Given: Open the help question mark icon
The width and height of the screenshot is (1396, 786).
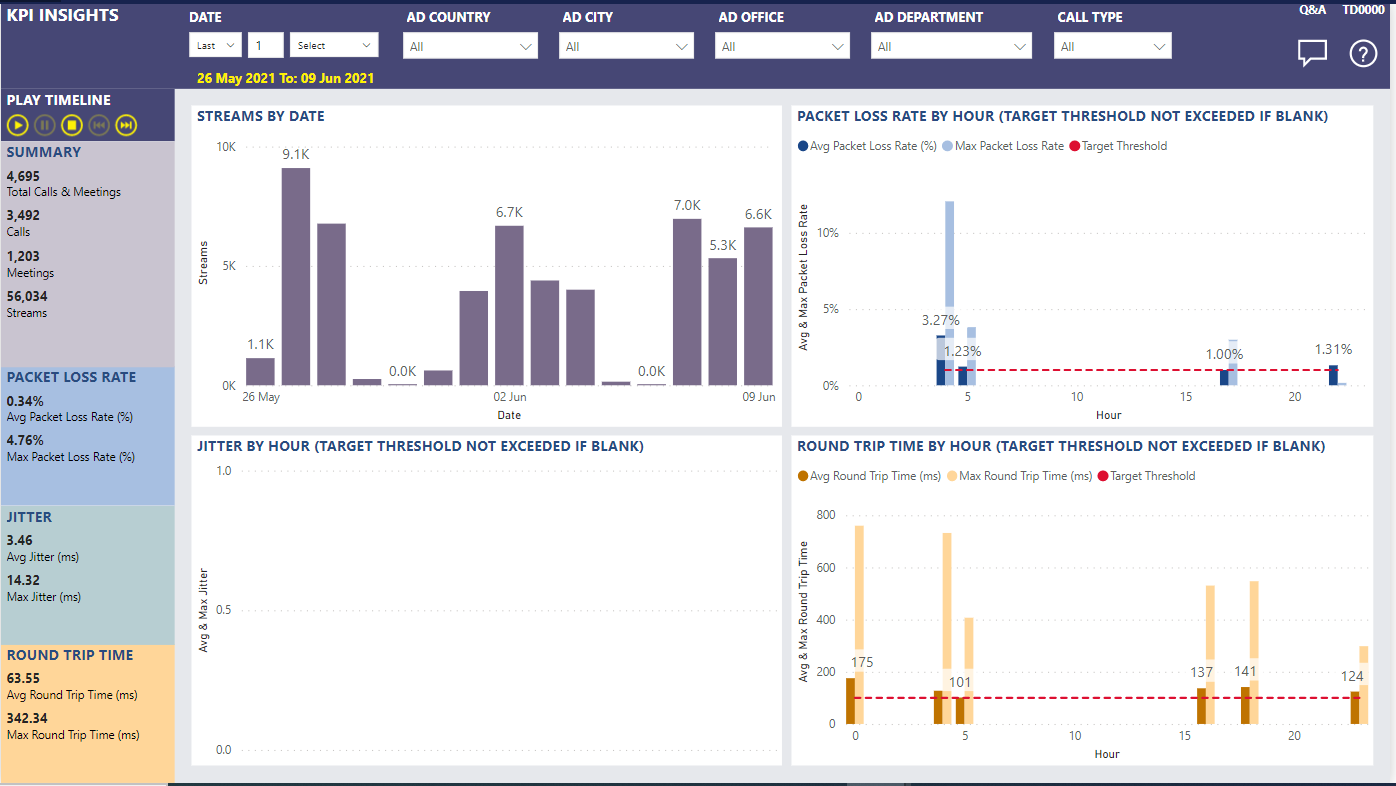Looking at the screenshot, I should click(x=1363, y=53).
